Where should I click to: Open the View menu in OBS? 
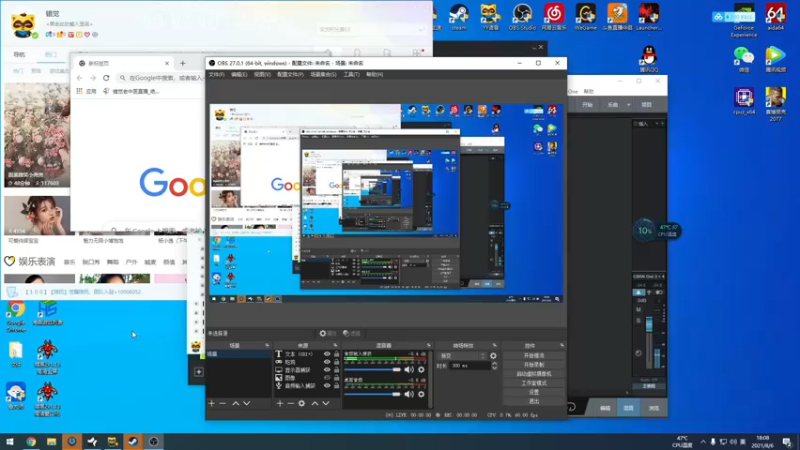pyautogui.click(x=262, y=74)
